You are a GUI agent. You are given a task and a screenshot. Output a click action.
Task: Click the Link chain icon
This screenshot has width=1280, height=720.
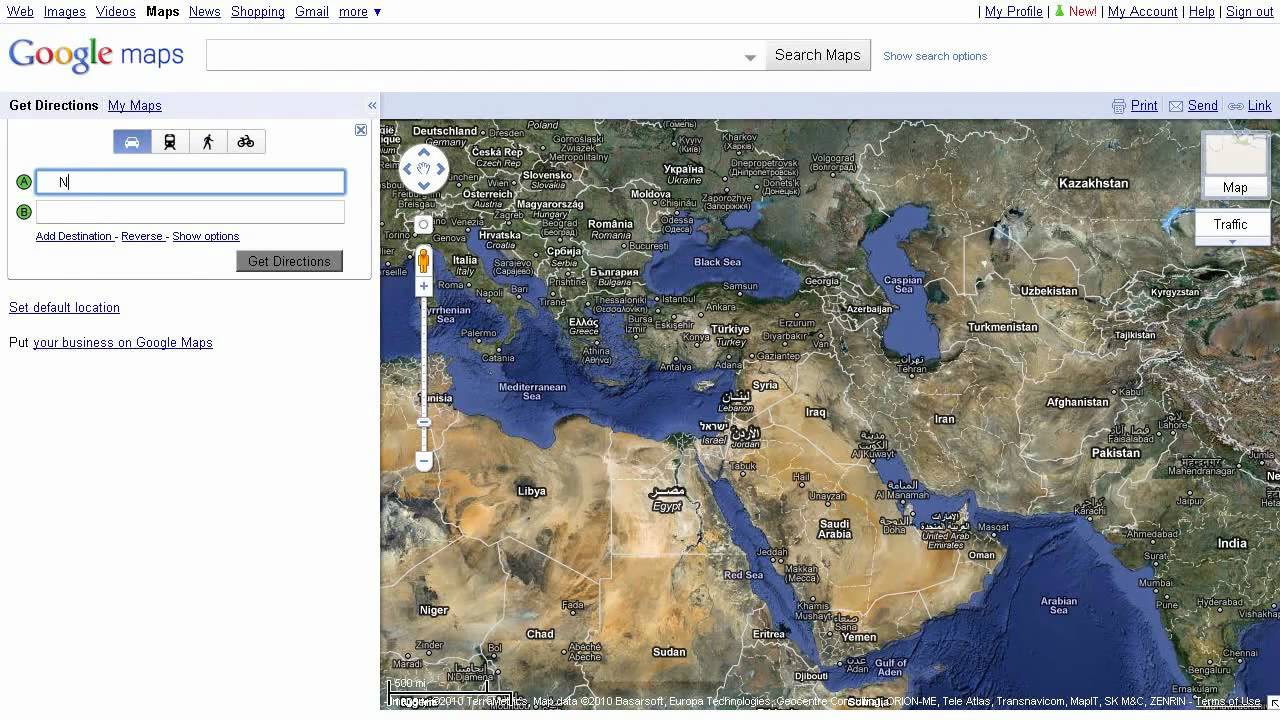coord(1236,106)
